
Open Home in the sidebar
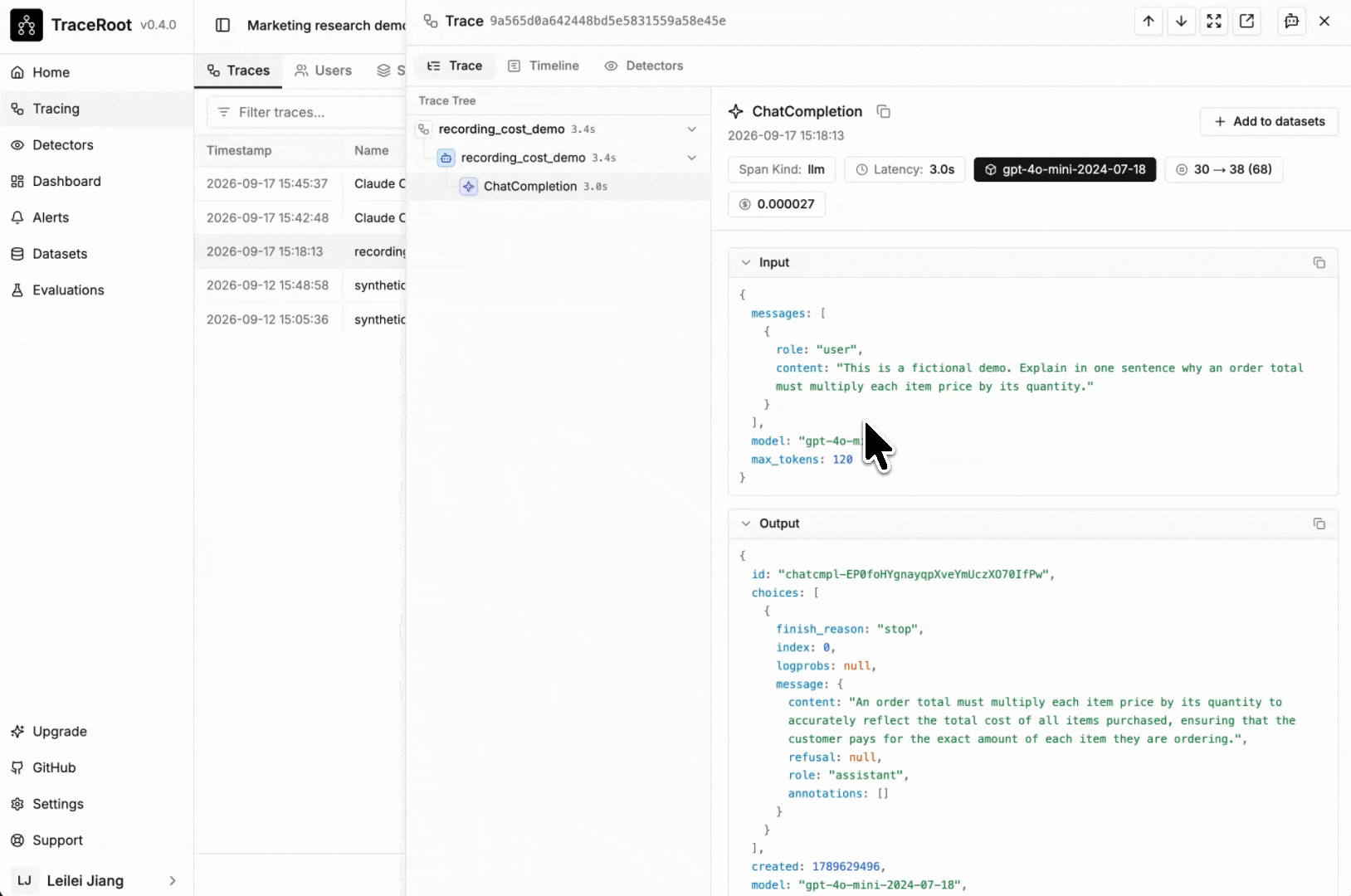pos(96,72)
